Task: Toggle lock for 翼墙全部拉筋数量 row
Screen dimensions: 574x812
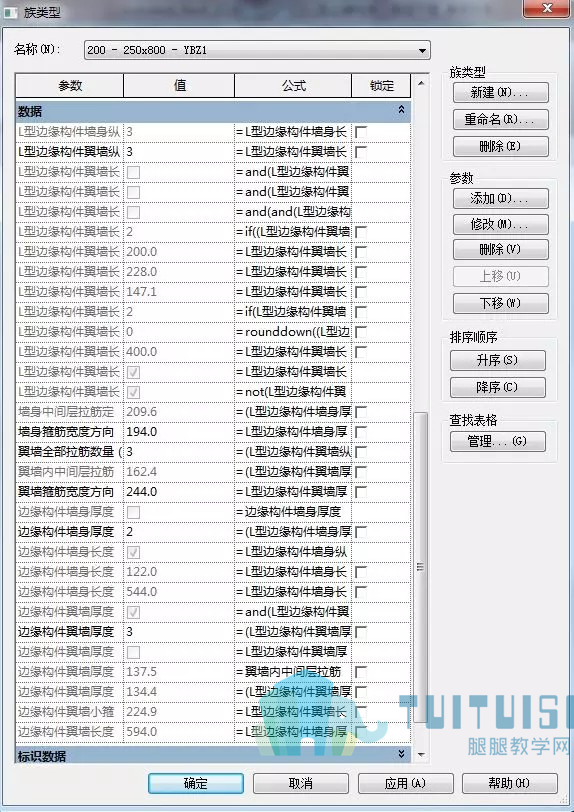Action: click(361, 452)
